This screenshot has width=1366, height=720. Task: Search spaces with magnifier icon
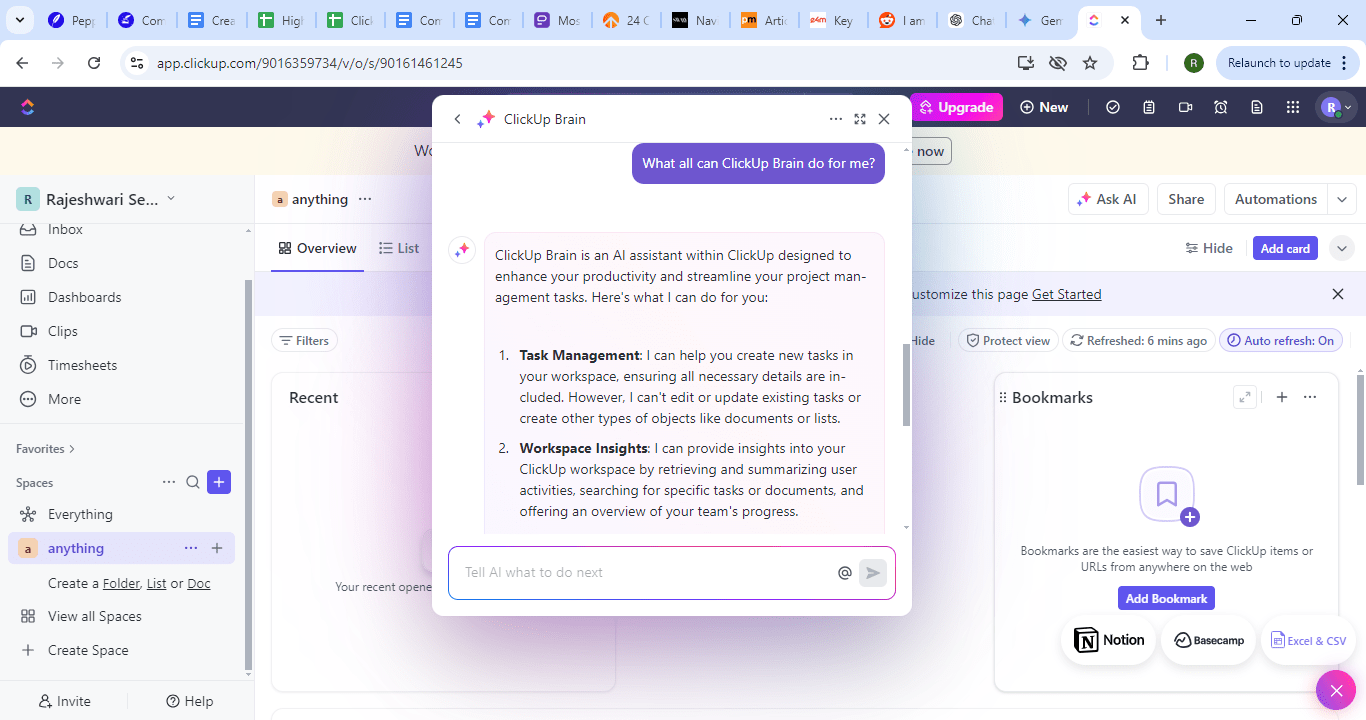[x=193, y=482]
